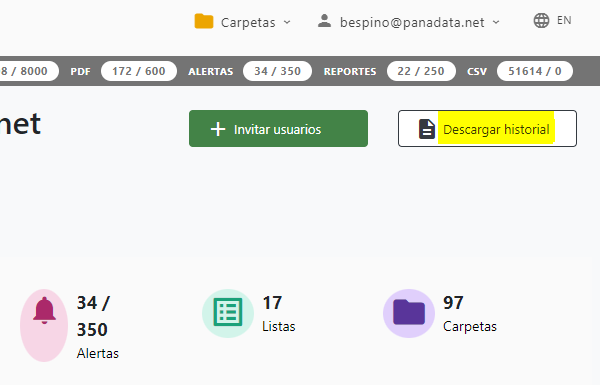Select the Alertas 34 / 350 usage pill
Screen dimensions: 600x385
click(277, 71)
